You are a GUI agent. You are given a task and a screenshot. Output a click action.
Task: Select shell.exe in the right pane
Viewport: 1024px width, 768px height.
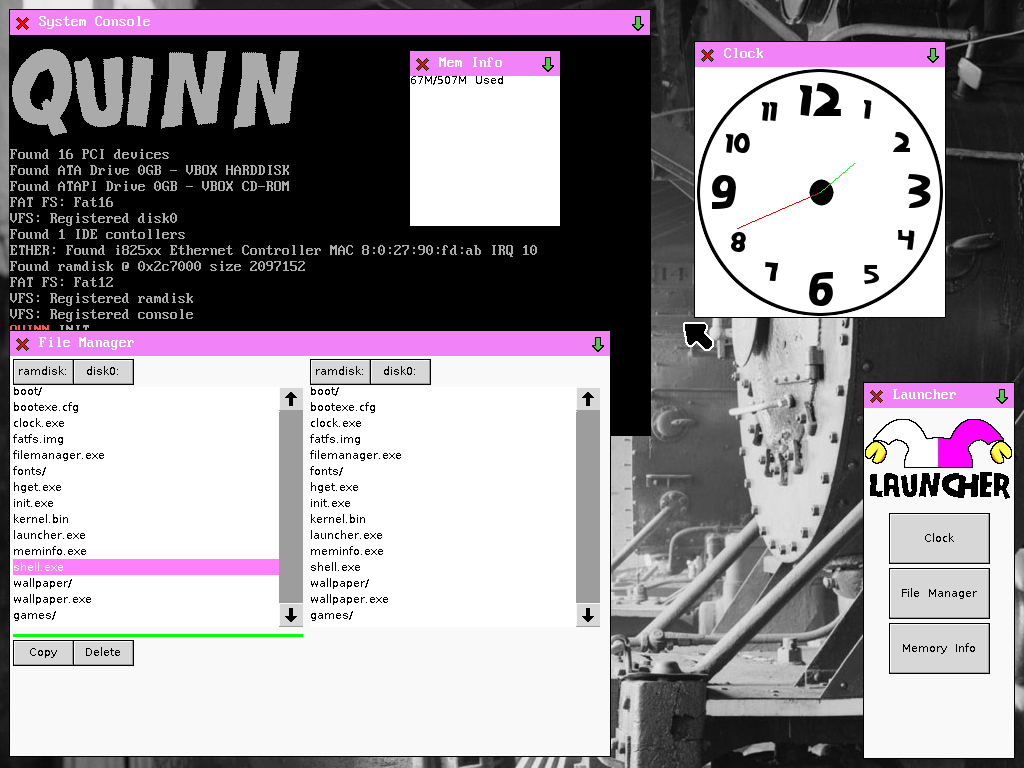point(443,568)
